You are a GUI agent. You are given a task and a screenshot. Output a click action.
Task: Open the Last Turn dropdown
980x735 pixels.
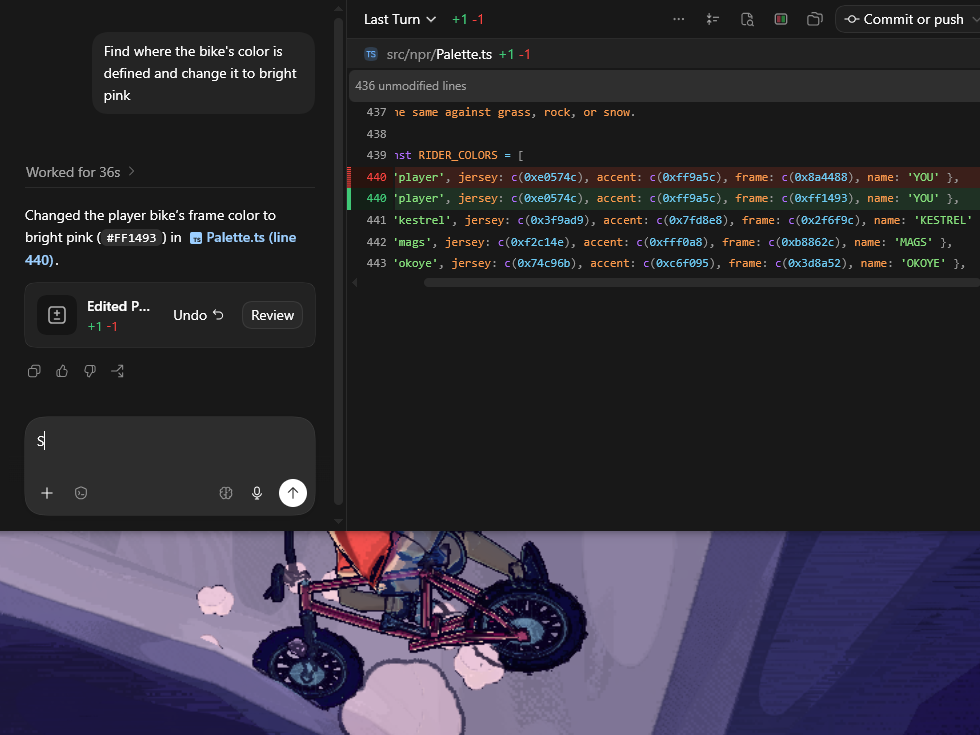click(400, 19)
